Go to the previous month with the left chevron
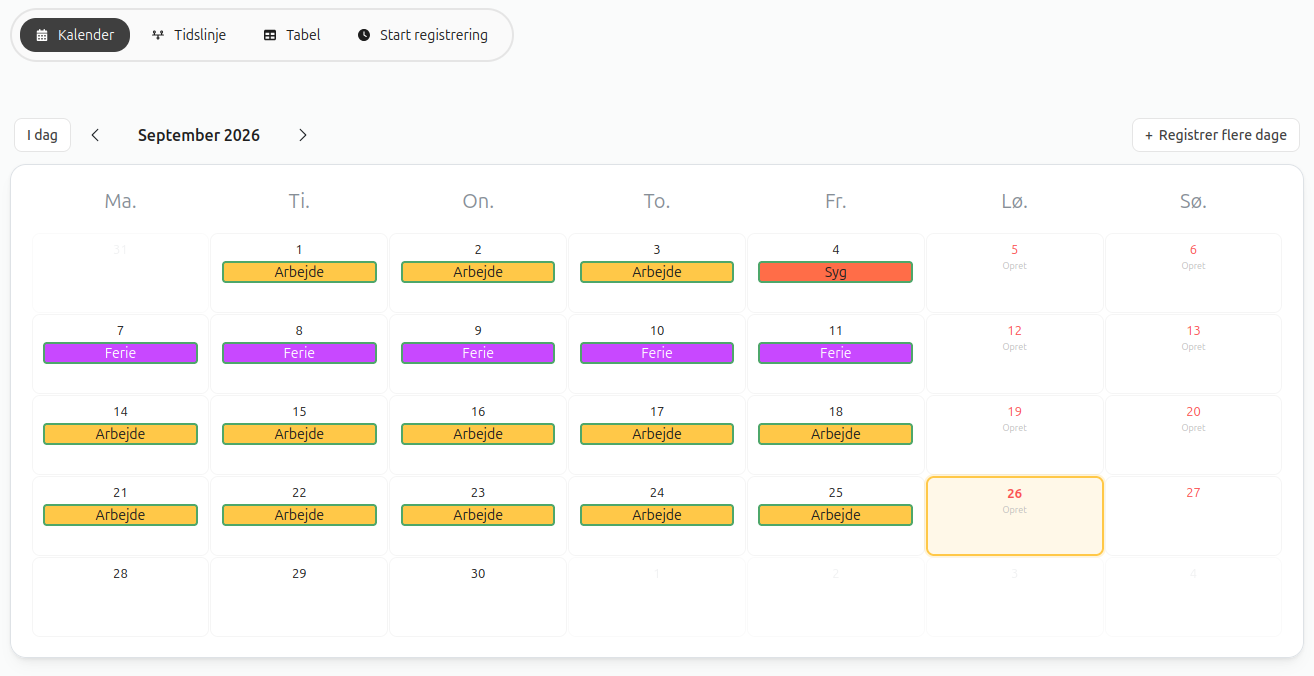Viewport: 1314px width, 676px height. (95, 135)
